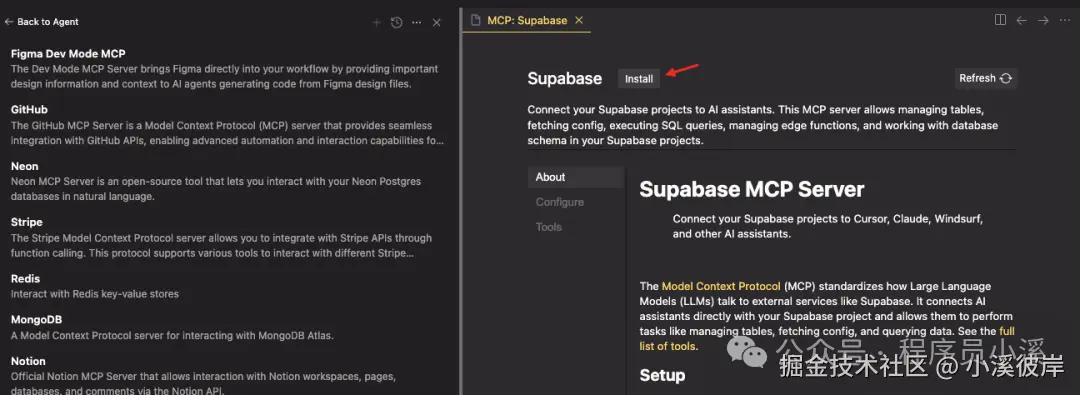Open the agent panel ellipsis menu
This screenshot has width=1080, height=395.
pyautogui.click(x=416, y=23)
